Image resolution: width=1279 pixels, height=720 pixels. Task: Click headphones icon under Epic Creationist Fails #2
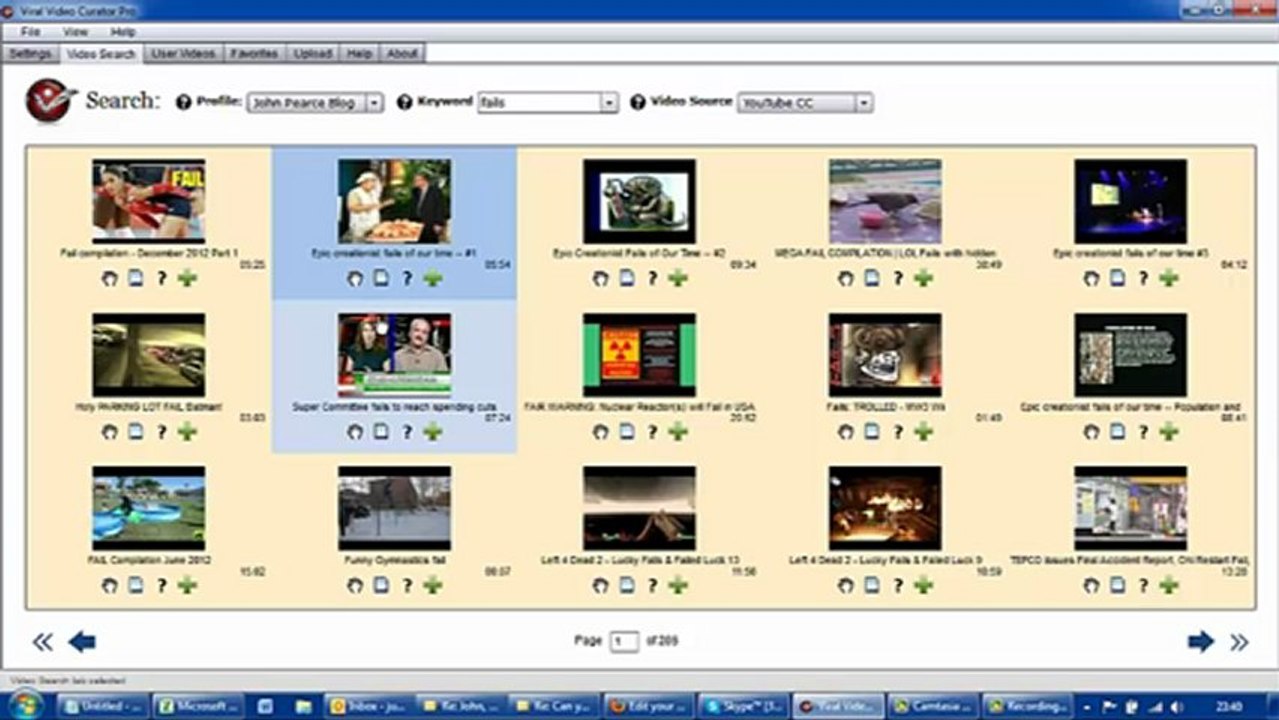[601, 278]
